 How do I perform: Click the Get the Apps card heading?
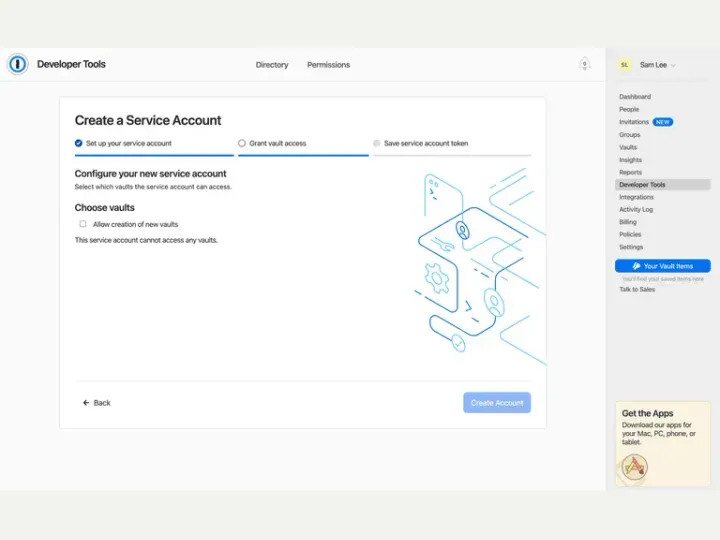pyautogui.click(x=647, y=413)
